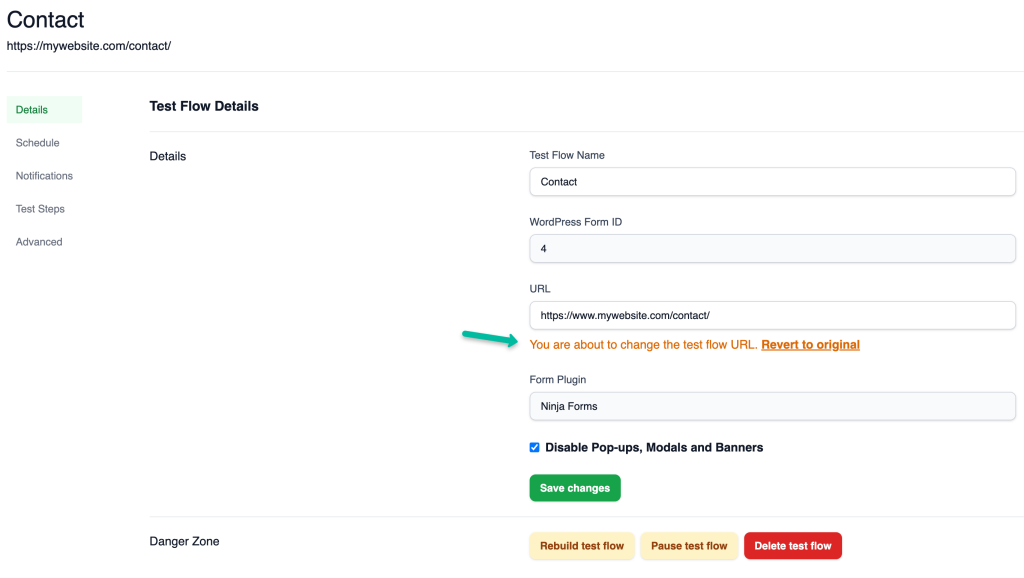Viewport: 1024px width, 578px height.
Task: Click the Save changes button
Action: [x=575, y=488]
